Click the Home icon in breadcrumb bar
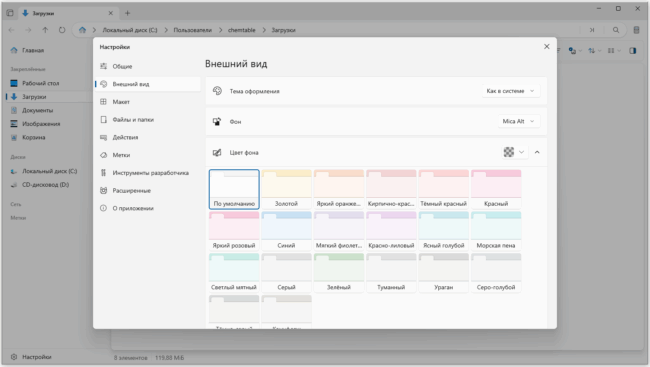 coord(82,30)
